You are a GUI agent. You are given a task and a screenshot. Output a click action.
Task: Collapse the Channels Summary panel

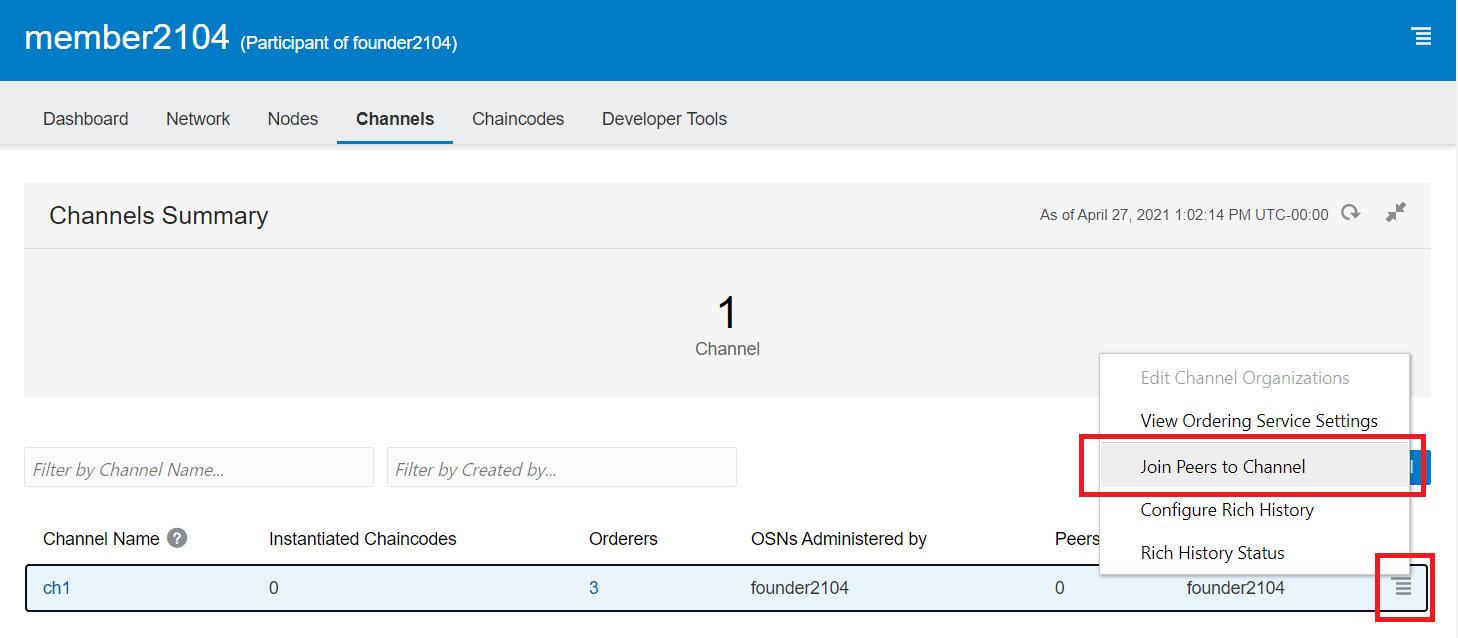pos(1396,213)
